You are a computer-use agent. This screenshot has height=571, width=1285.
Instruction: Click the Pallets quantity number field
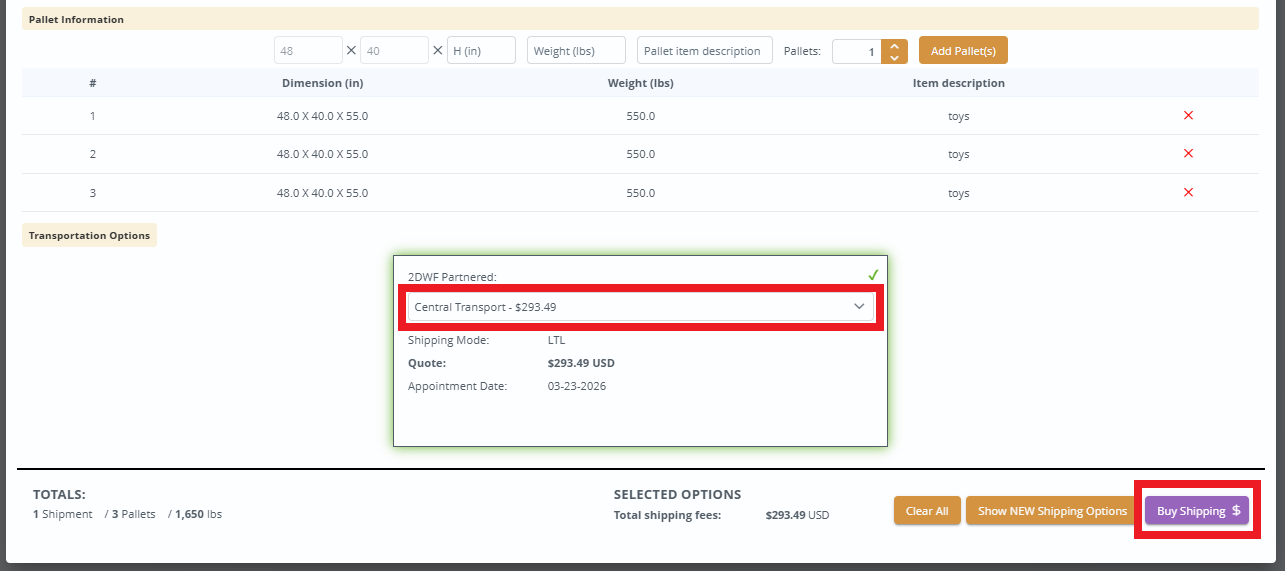pyautogui.click(x=856, y=51)
